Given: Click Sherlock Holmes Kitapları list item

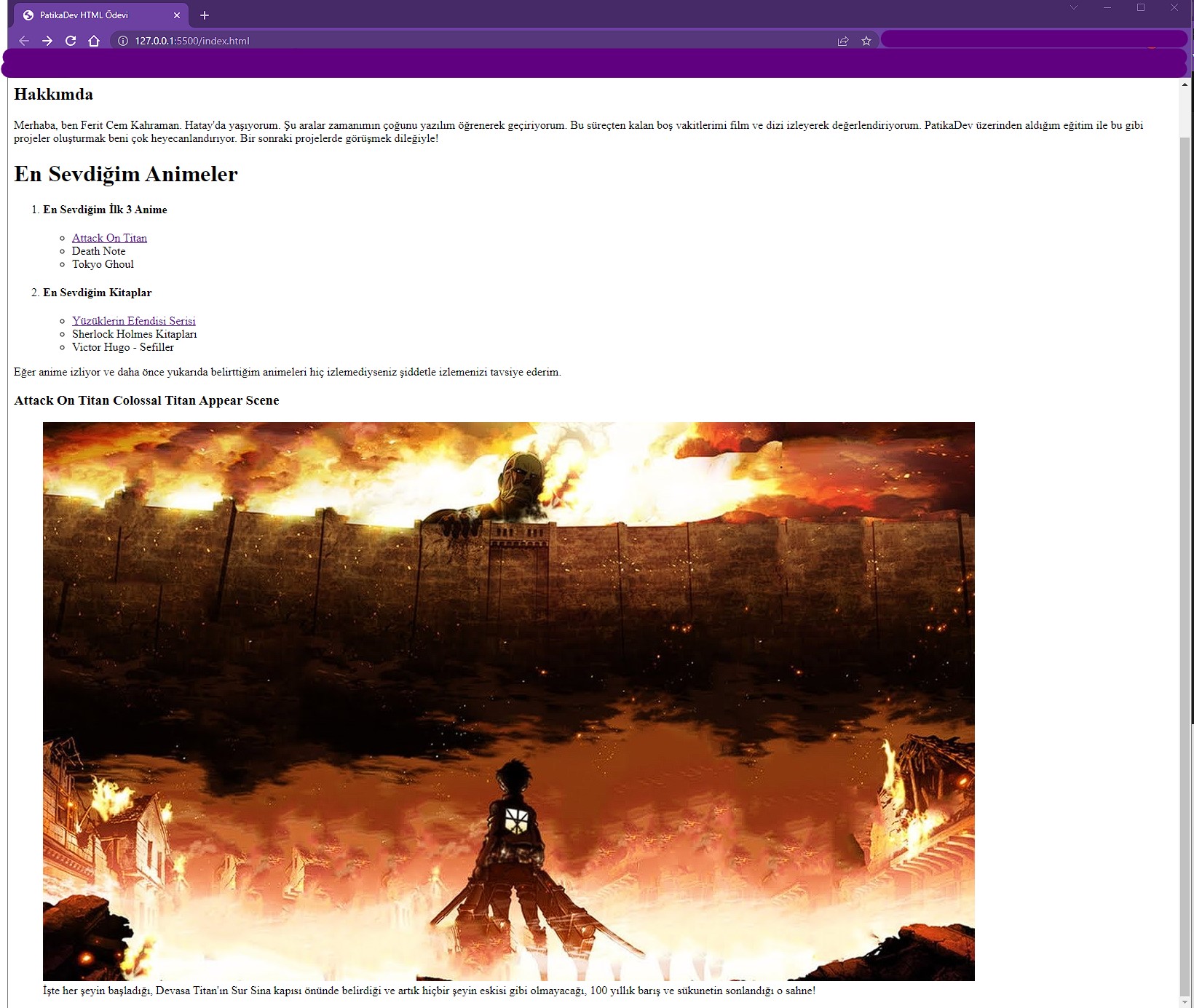Looking at the screenshot, I should 134,334.
